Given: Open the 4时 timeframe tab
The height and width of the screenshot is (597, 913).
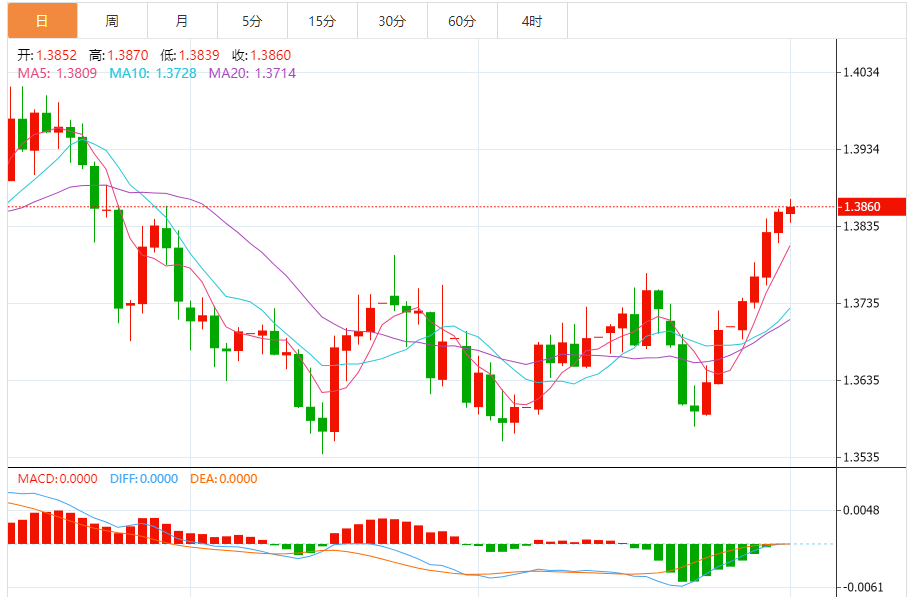Looking at the screenshot, I should [532, 21].
